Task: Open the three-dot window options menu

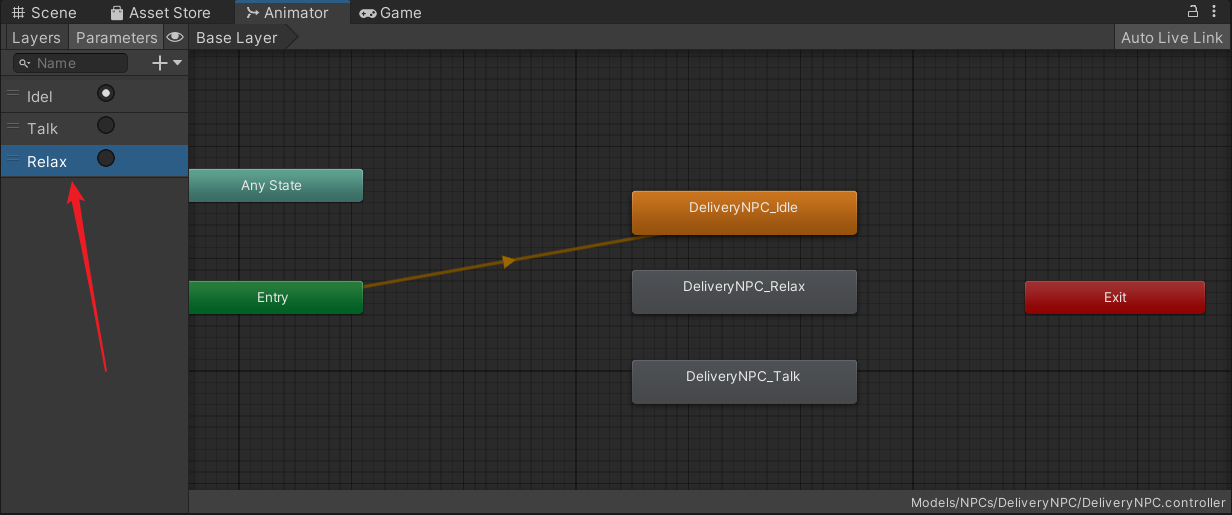Action: tap(1215, 12)
